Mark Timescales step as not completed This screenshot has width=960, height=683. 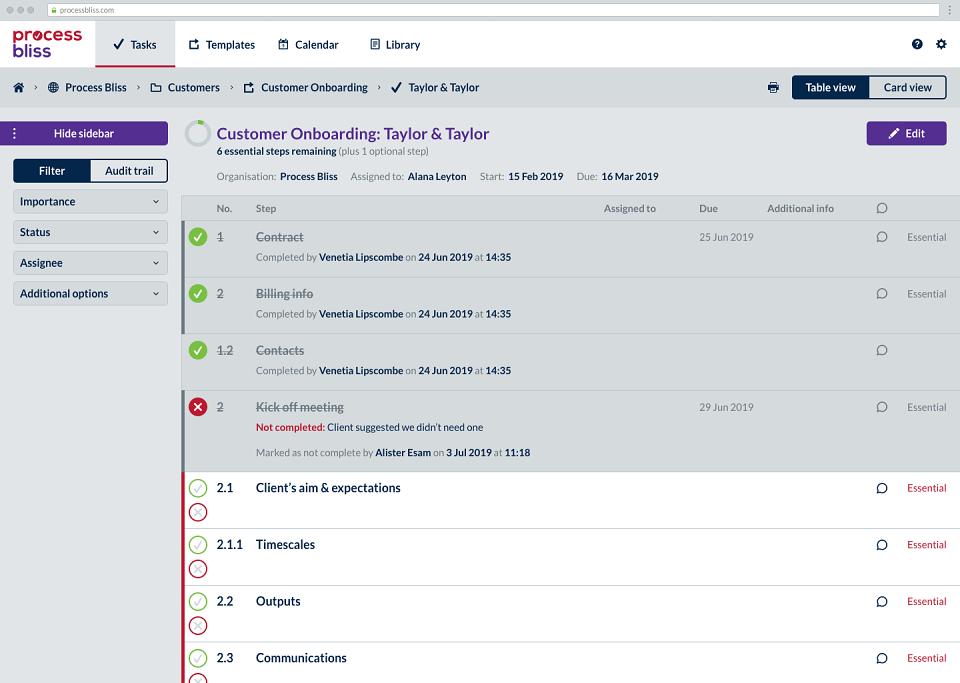[198, 569]
